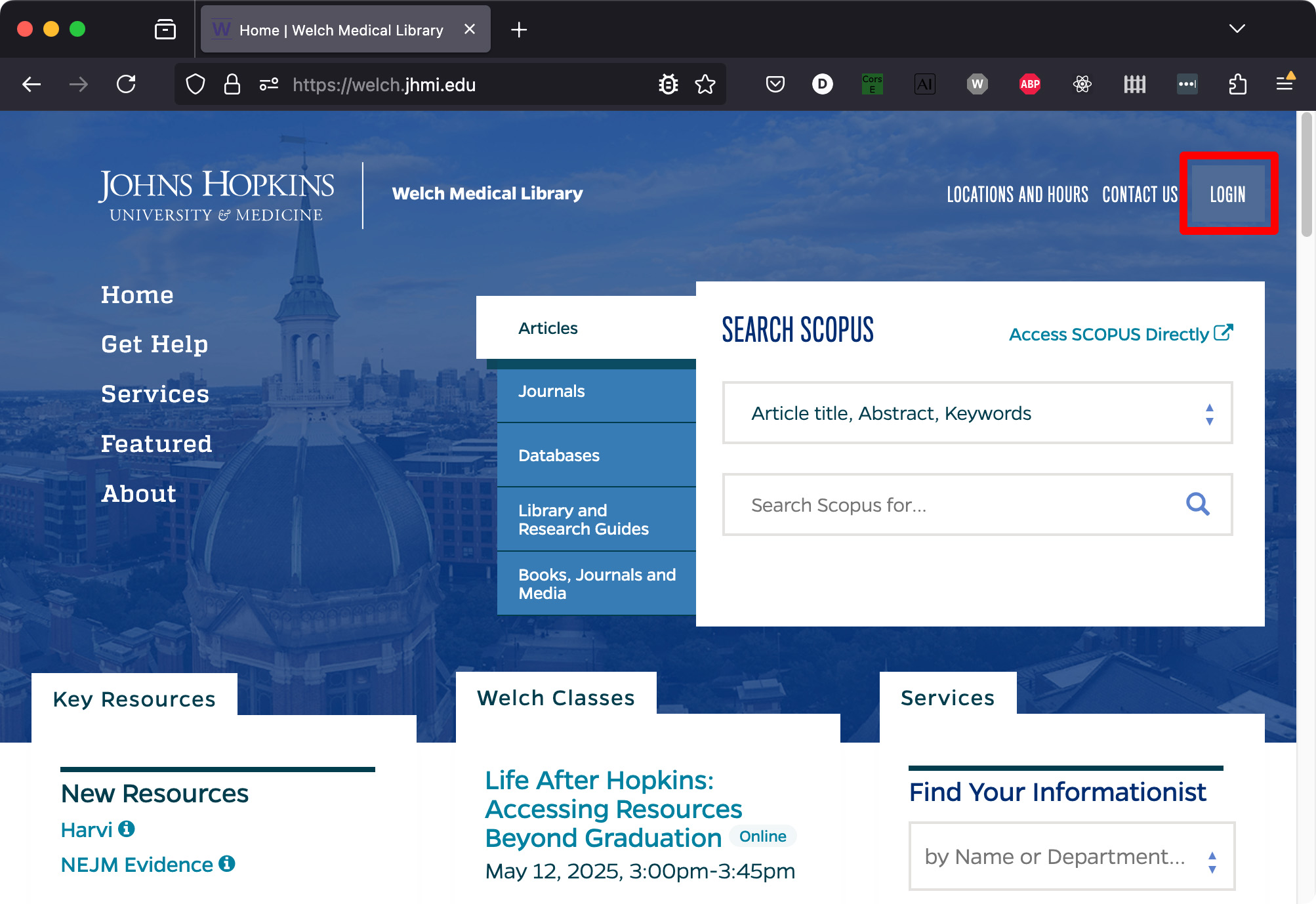Save page to Pocket icon
1316x904 pixels.
[x=775, y=84]
